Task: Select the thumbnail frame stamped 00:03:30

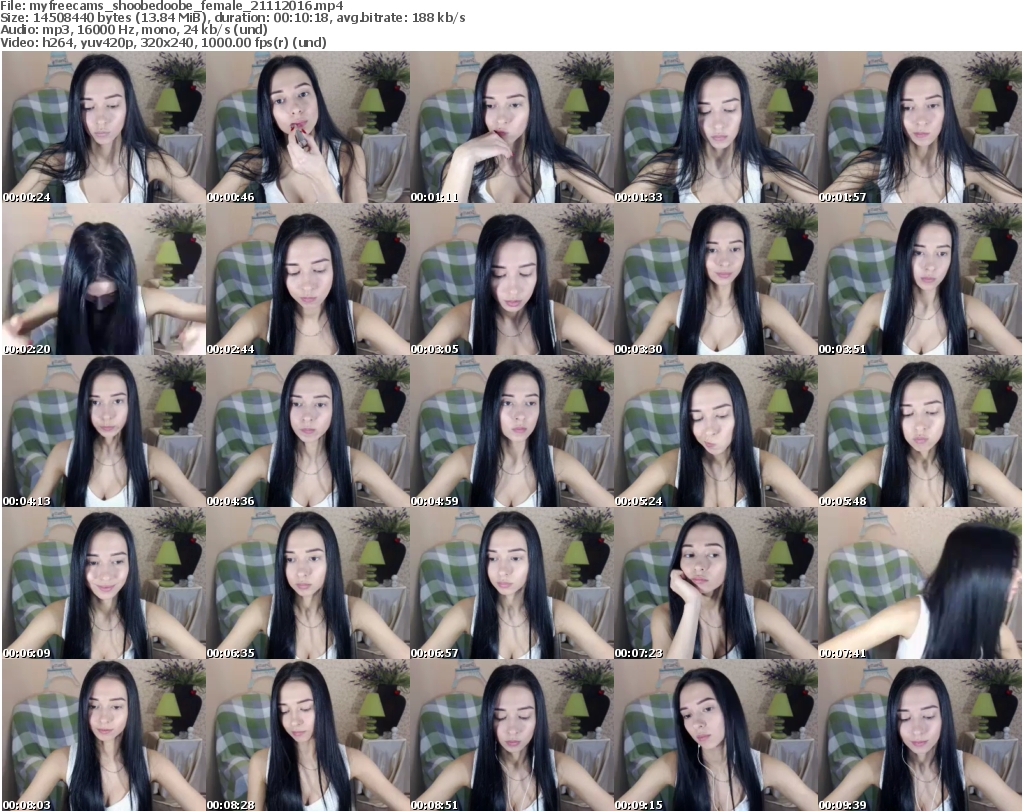Action: [x=716, y=279]
